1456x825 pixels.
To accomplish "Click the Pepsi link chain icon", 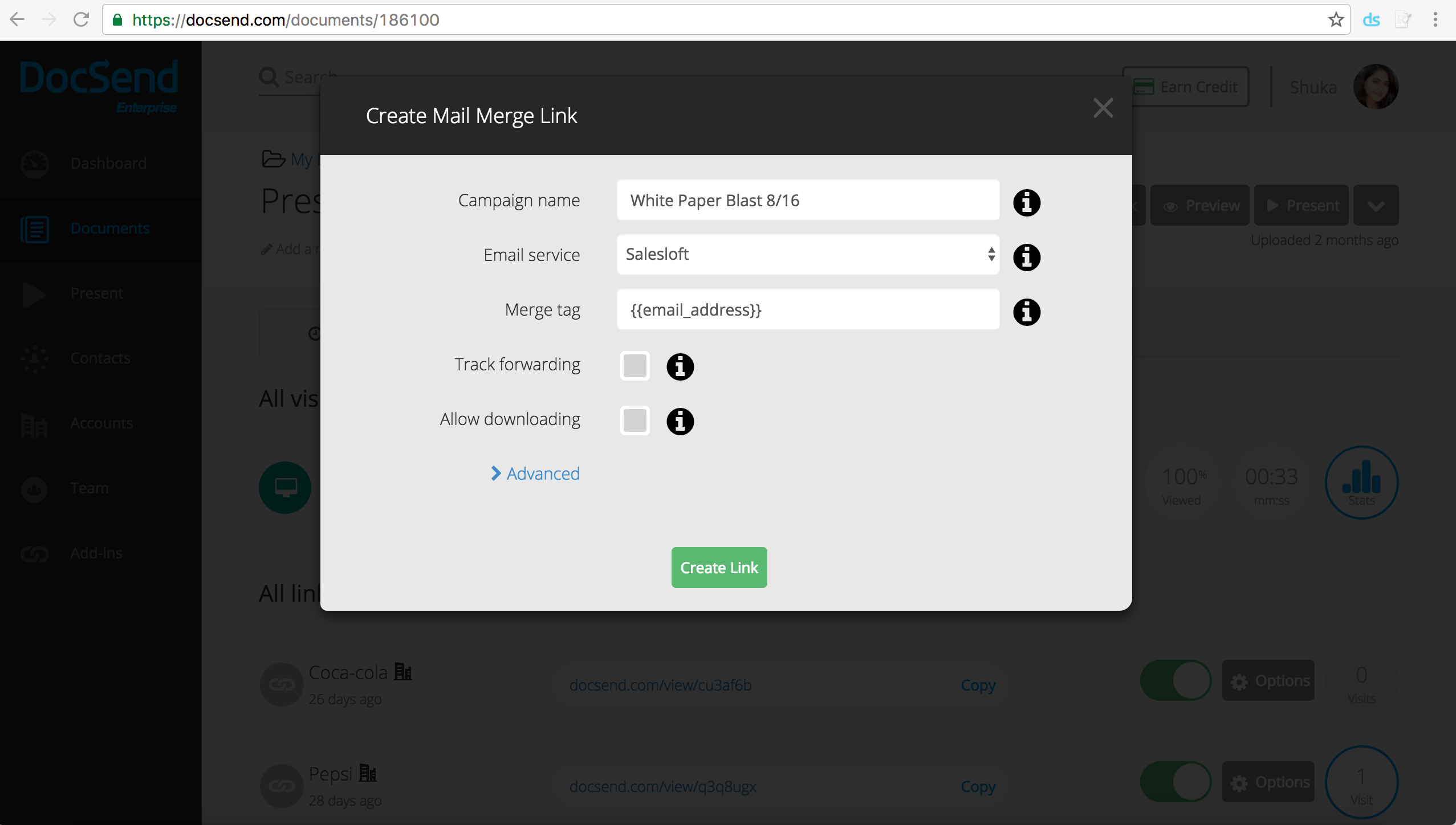I will 282,786.
